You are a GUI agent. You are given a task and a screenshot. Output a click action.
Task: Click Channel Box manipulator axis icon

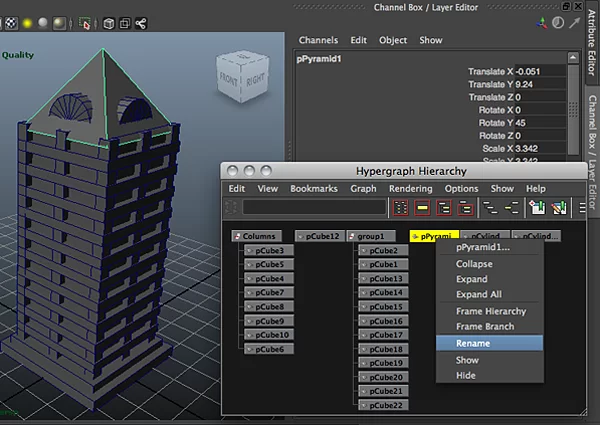[541, 23]
